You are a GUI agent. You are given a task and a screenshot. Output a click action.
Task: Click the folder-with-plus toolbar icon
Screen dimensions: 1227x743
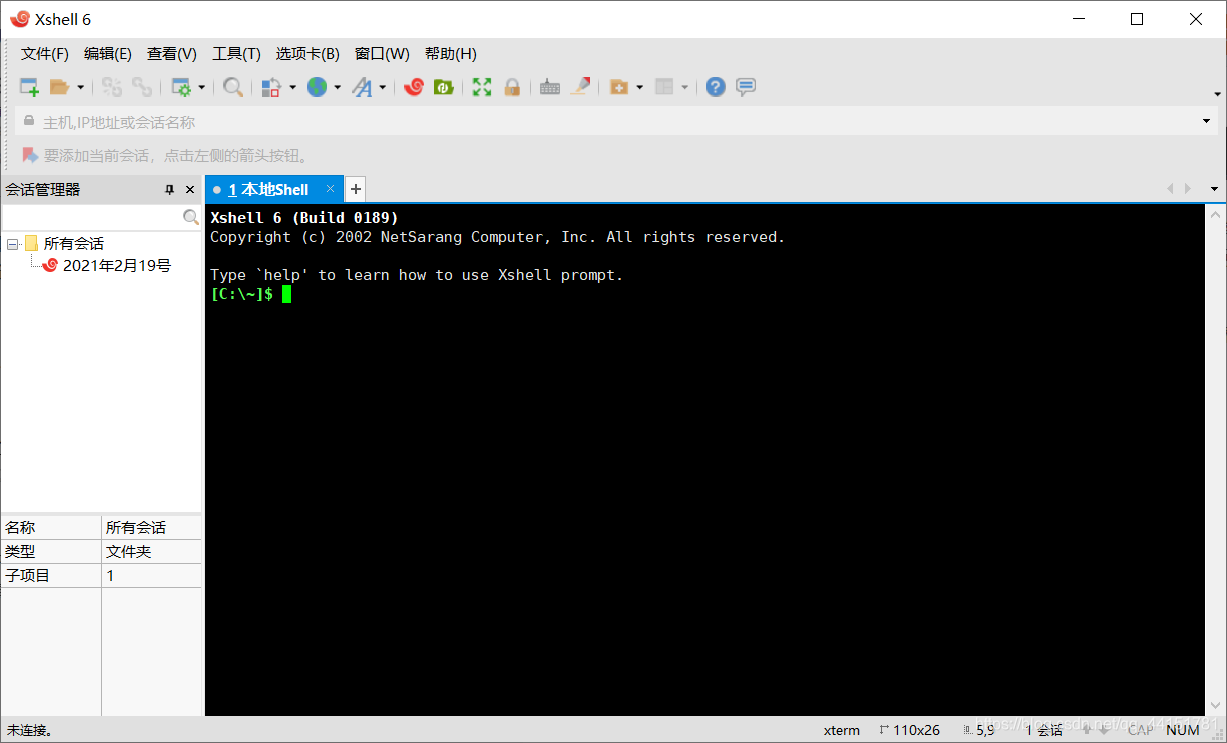pos(619,87)
